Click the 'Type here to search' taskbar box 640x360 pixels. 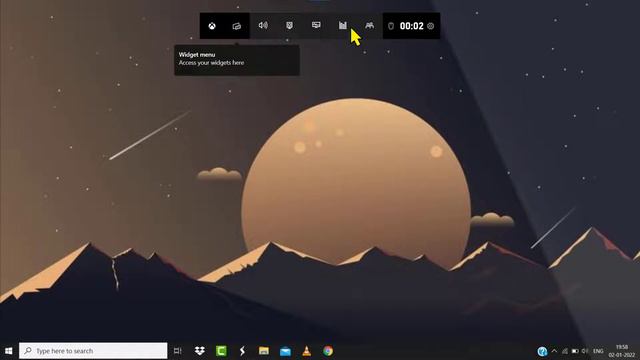click(93, 351)
